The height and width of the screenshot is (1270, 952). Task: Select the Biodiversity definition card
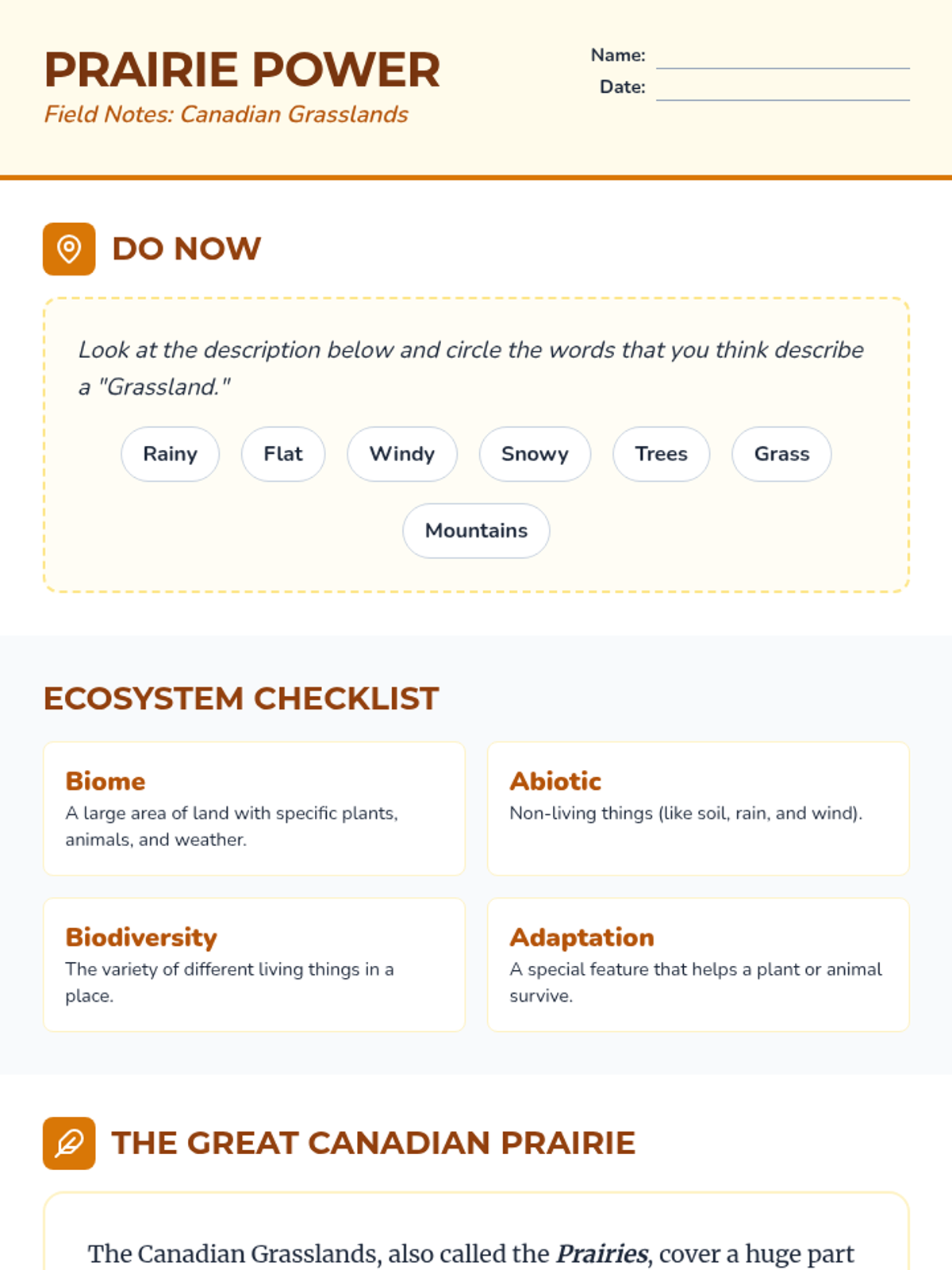pyautogui.click(x=254, y=964)
